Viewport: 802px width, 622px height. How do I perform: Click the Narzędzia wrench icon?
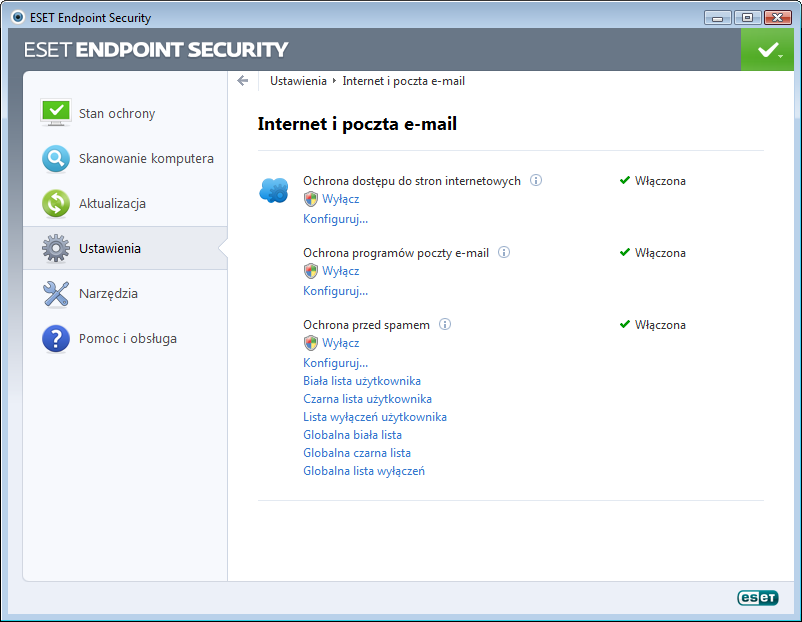click(x=56, y=294)
